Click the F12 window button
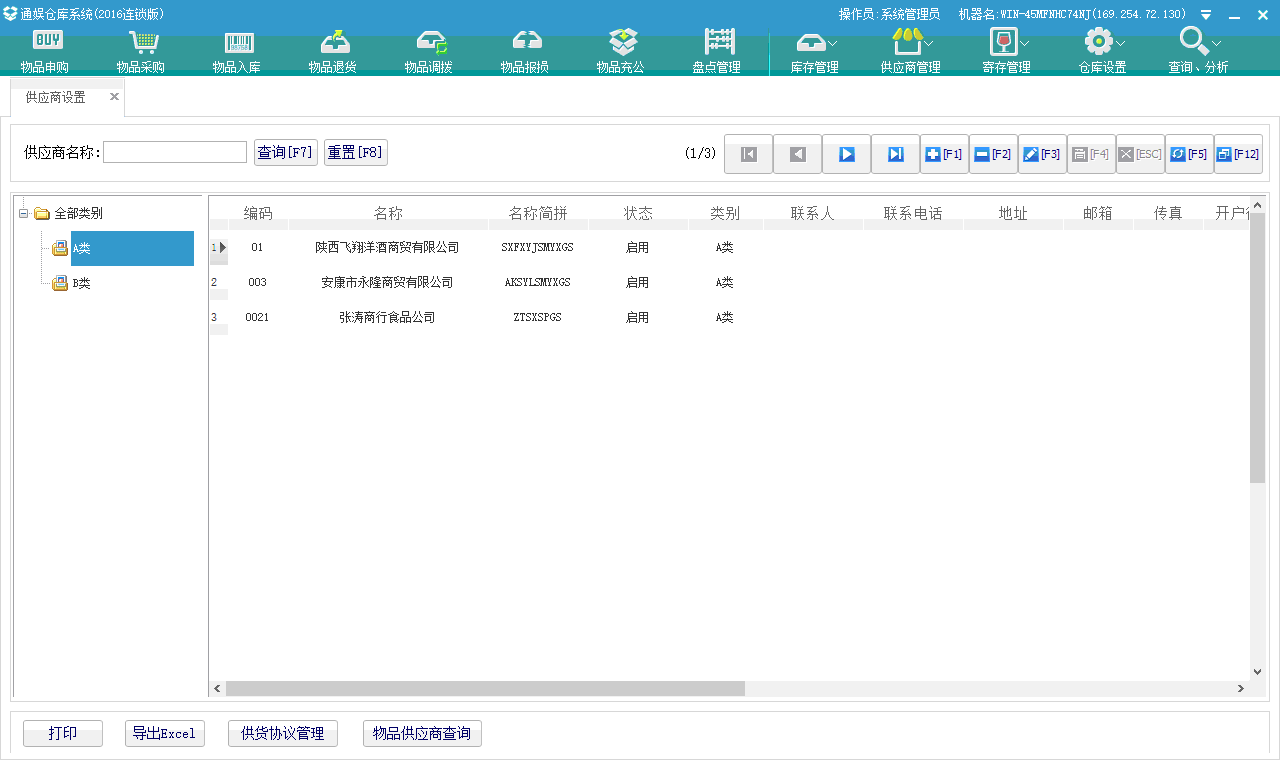Image resolution: width=1280 pixels, height=760 pixels. click(x=1238, y=154)
